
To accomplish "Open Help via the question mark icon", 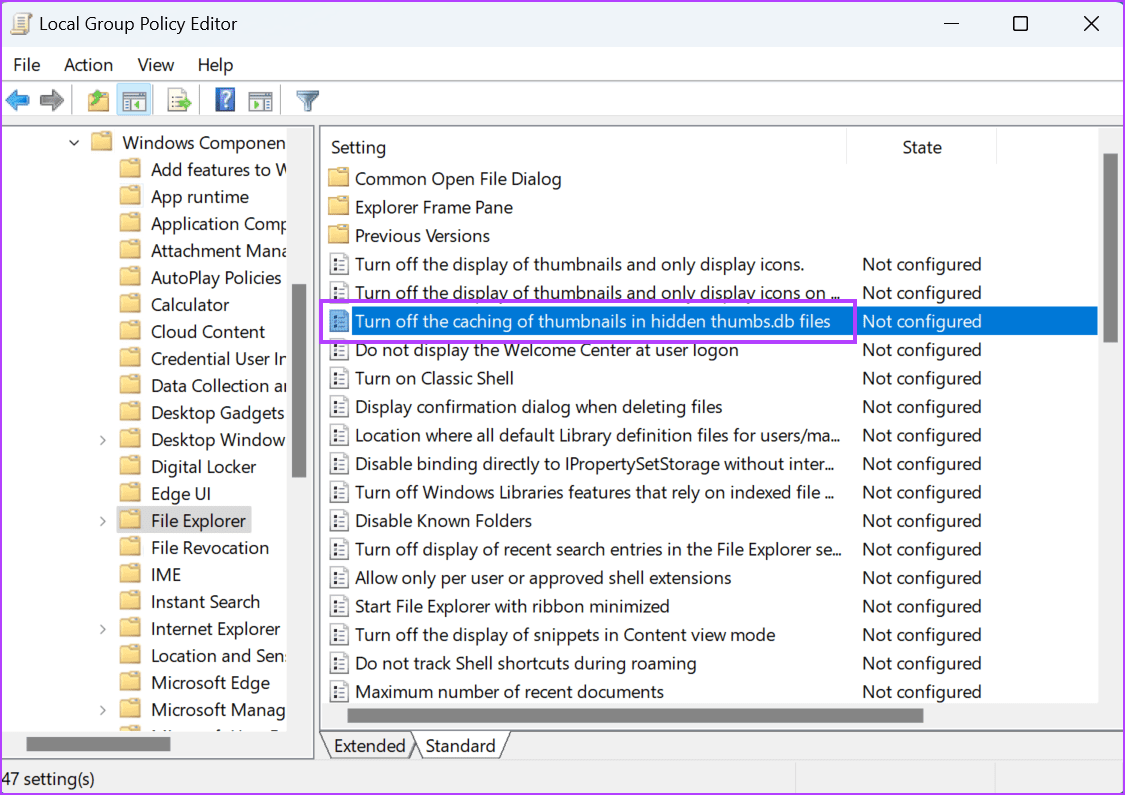I will point(224,100).
